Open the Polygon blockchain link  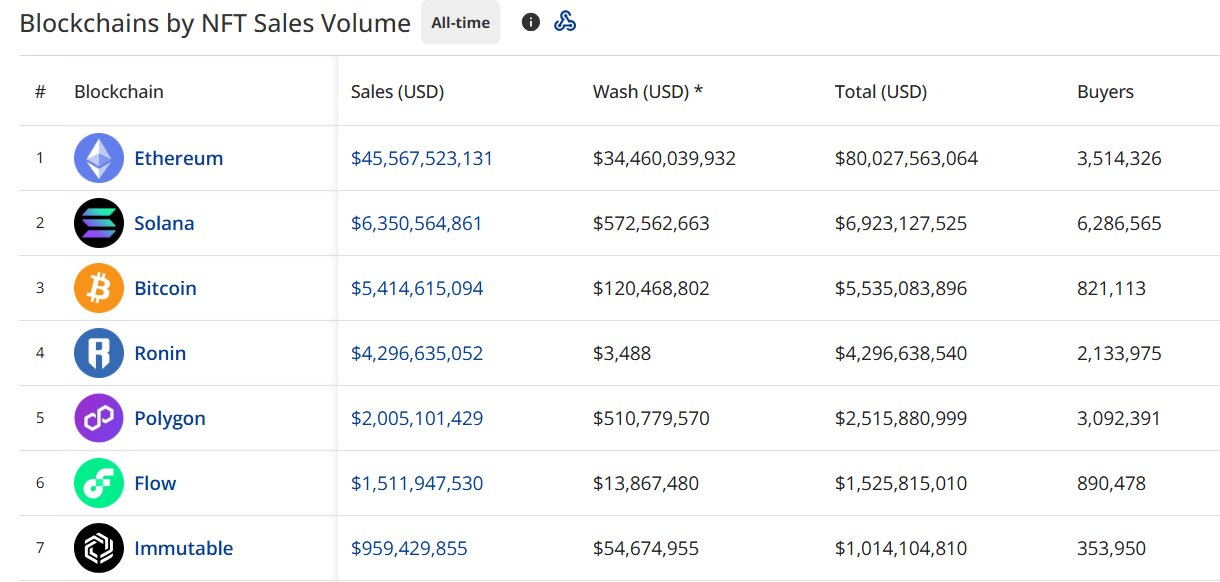(x=170, y=418)
